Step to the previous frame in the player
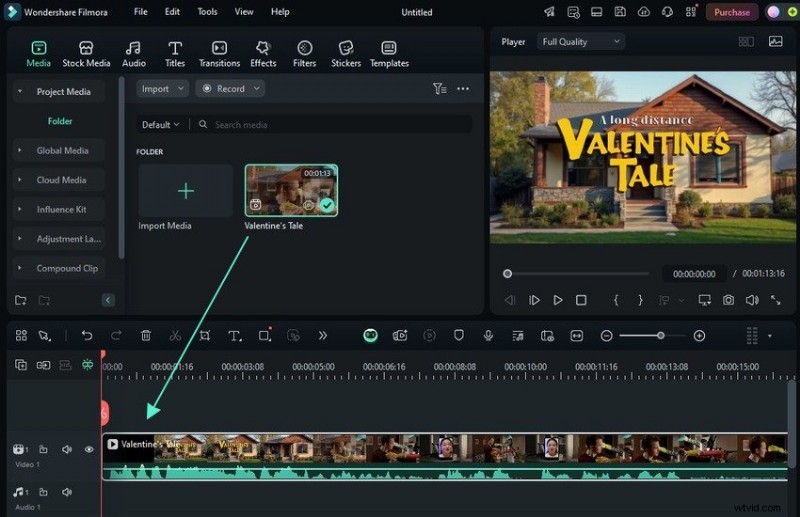 (x=510, y=300)
